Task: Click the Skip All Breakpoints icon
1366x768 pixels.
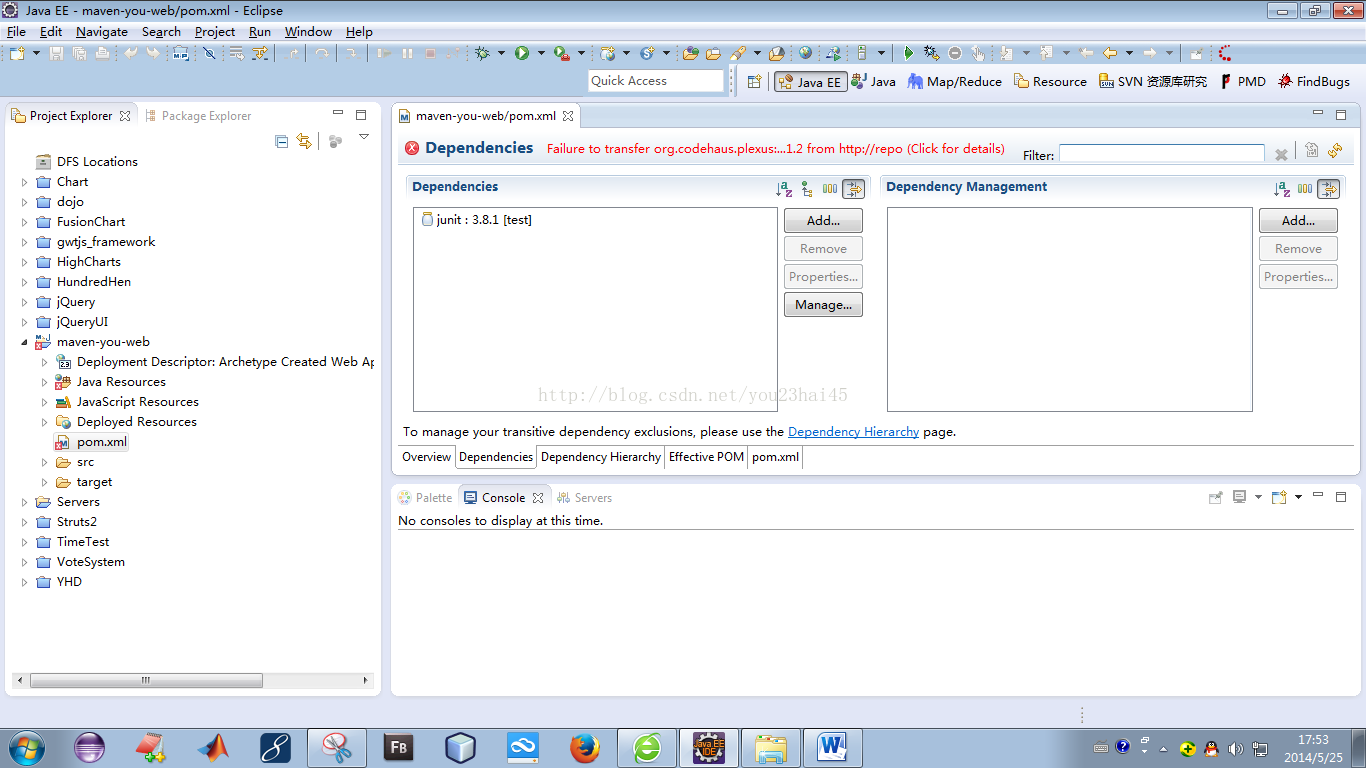Action: [209, 53]
